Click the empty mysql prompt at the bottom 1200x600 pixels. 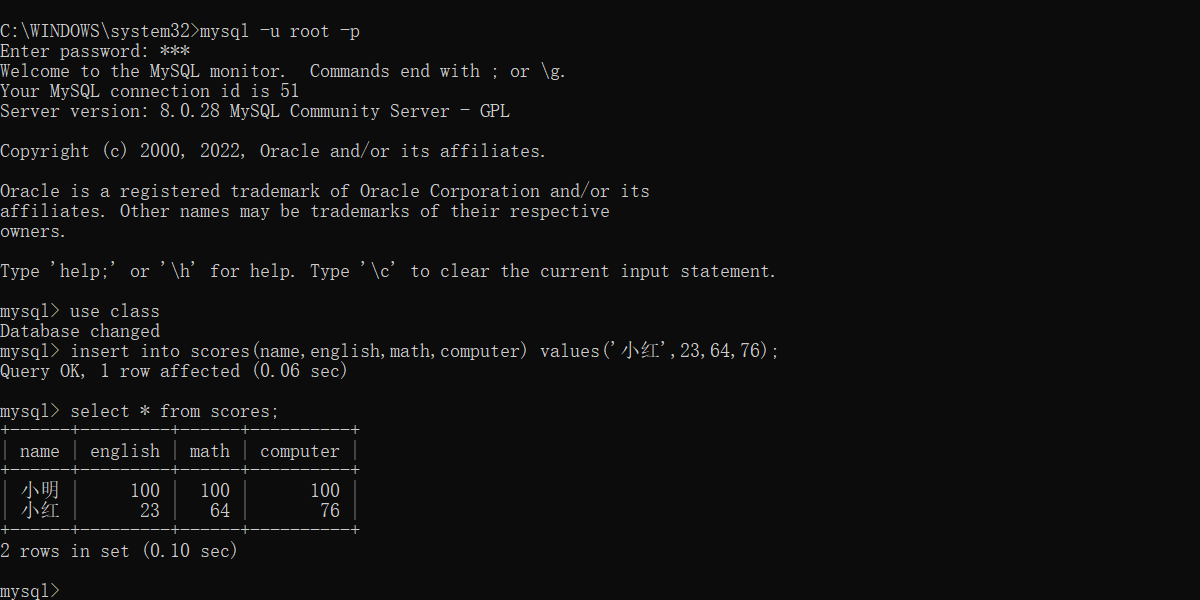coord(30,591)
